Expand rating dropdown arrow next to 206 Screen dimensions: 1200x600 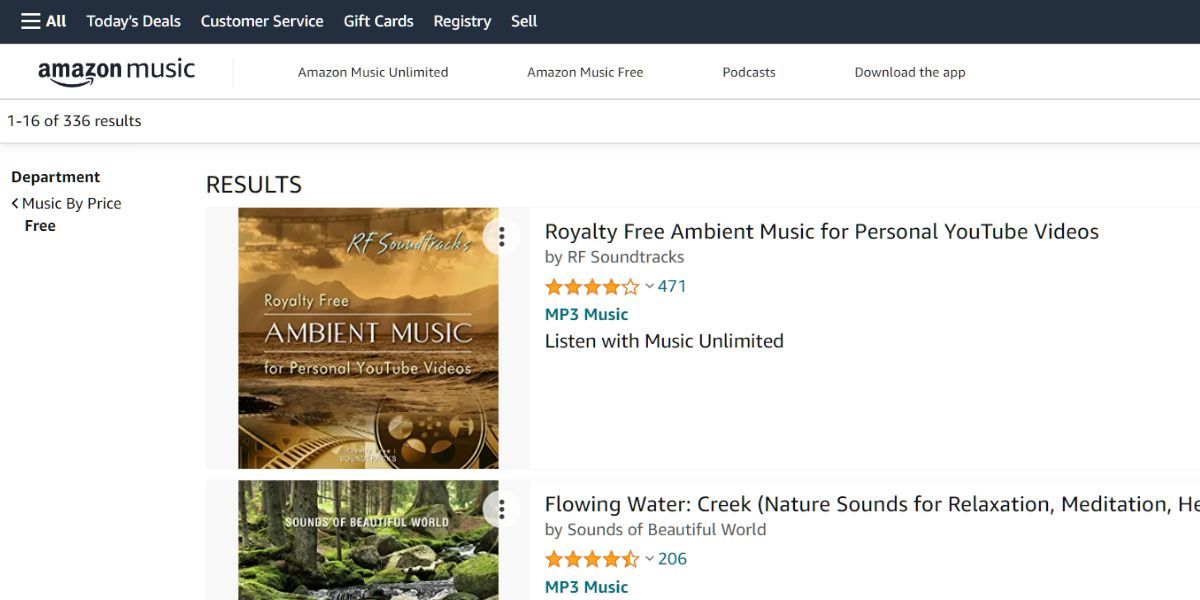coord(649,559)
